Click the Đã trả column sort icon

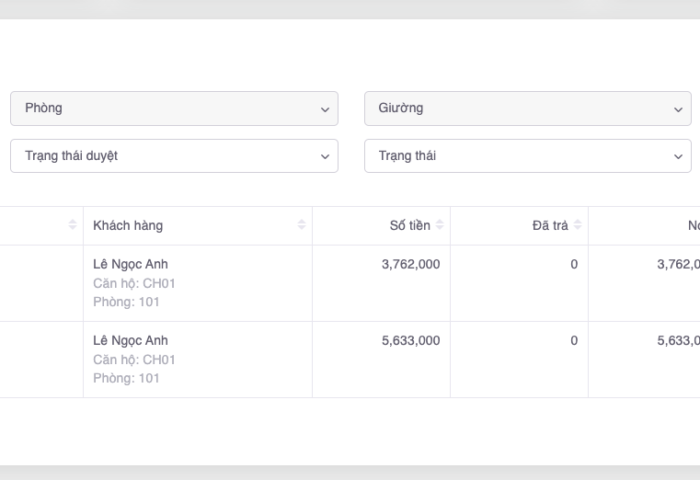point(577,226)
